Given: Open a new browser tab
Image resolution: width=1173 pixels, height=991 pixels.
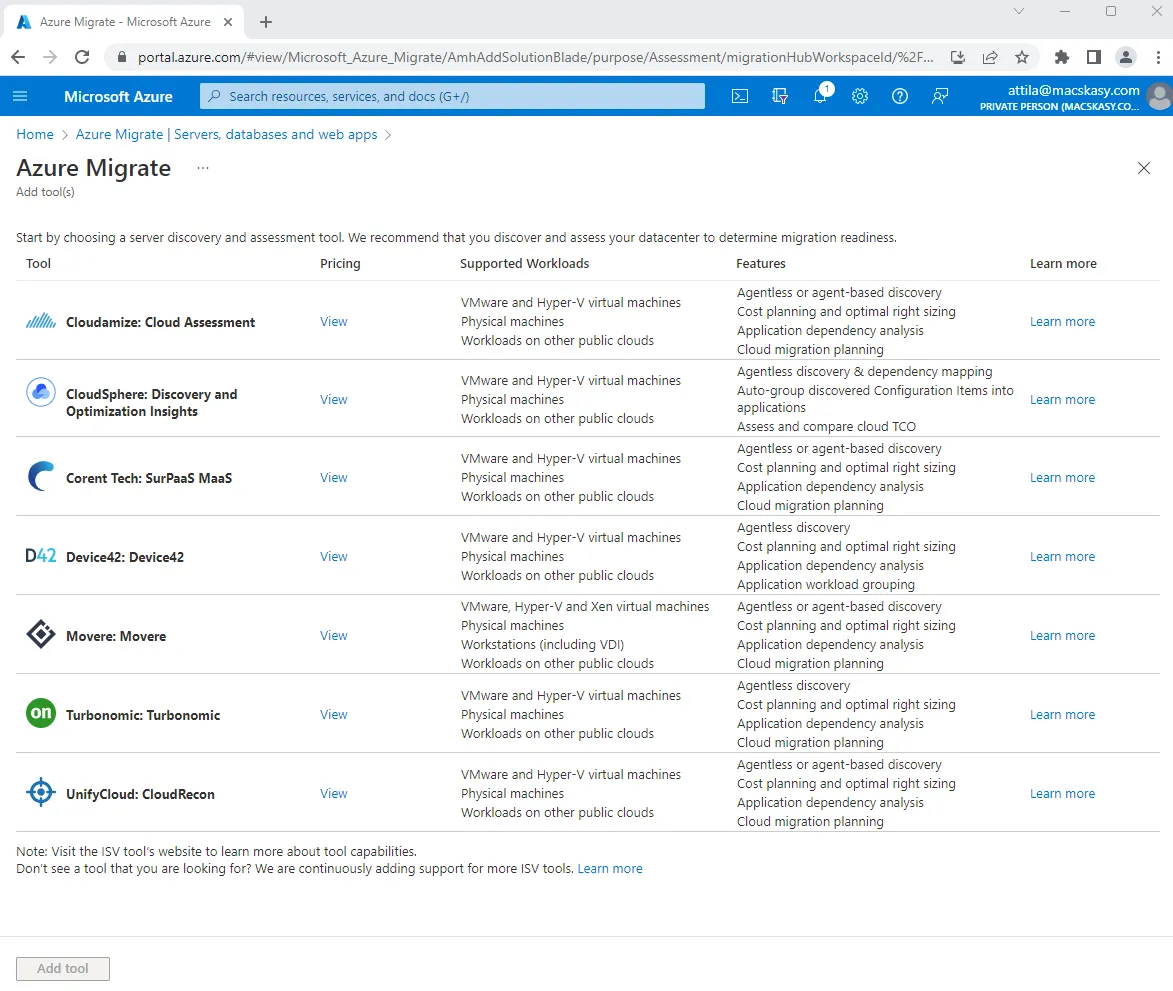Looking at the screenshot, I should [266, 22].
